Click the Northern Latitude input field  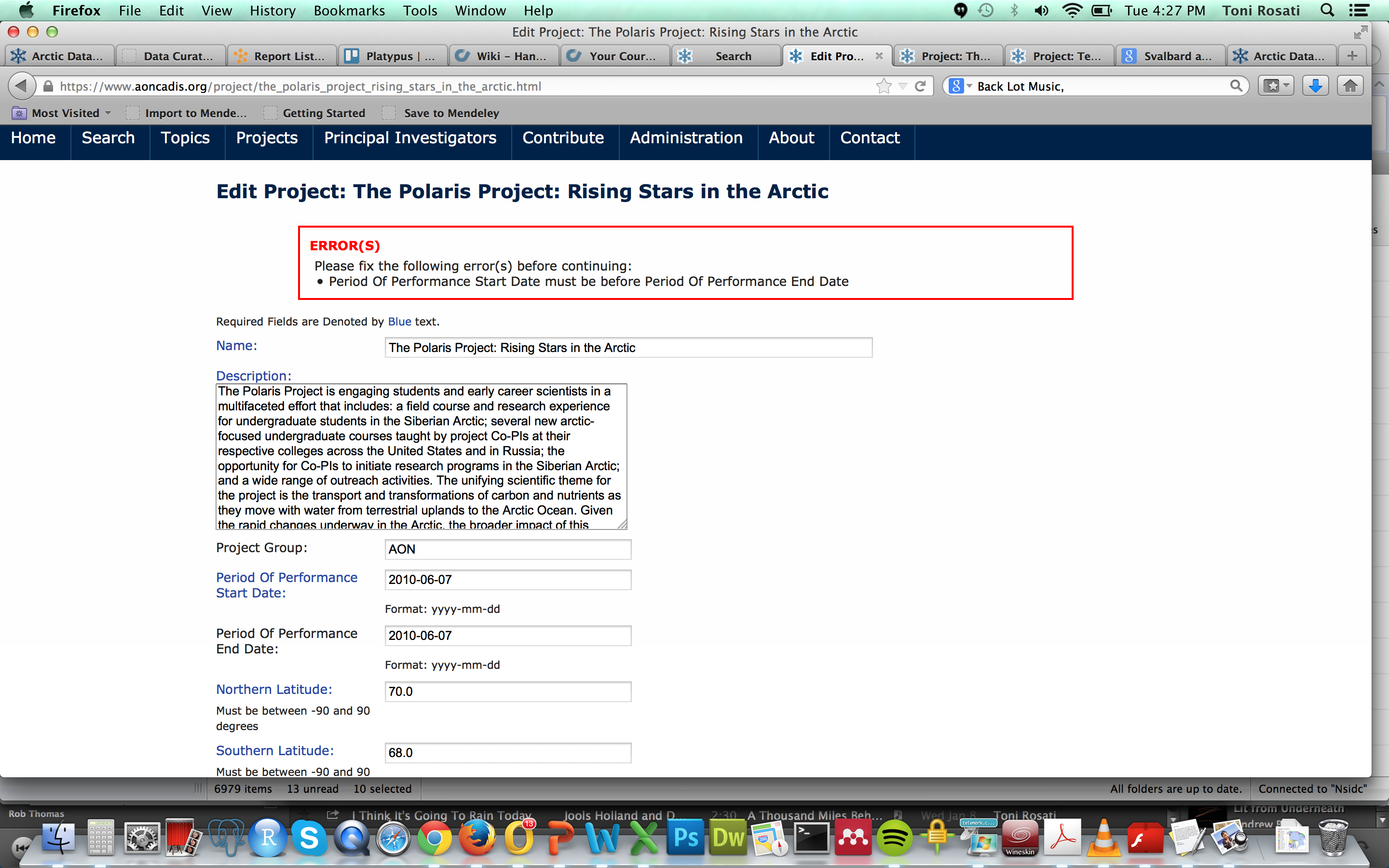click(x=507, y=691)
